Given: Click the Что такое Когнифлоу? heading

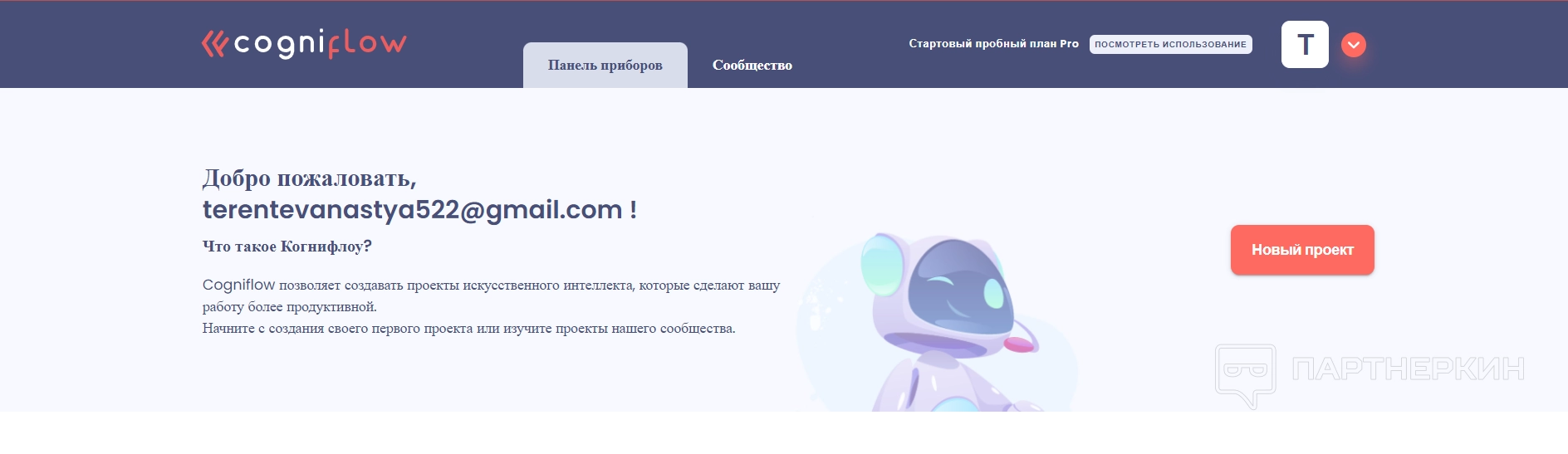Looking at the screenshot, I should [x=287, y=247].
